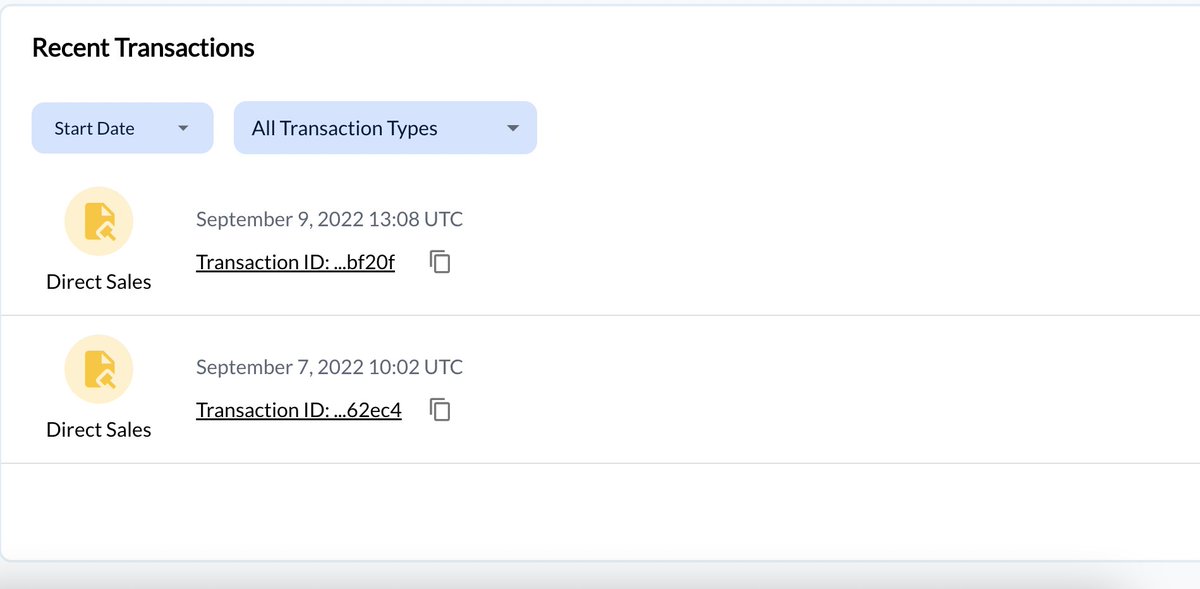Open the Transaction ID ...bf20f link
Screen dimensions: 1200x589
click(x=295, y=262)
